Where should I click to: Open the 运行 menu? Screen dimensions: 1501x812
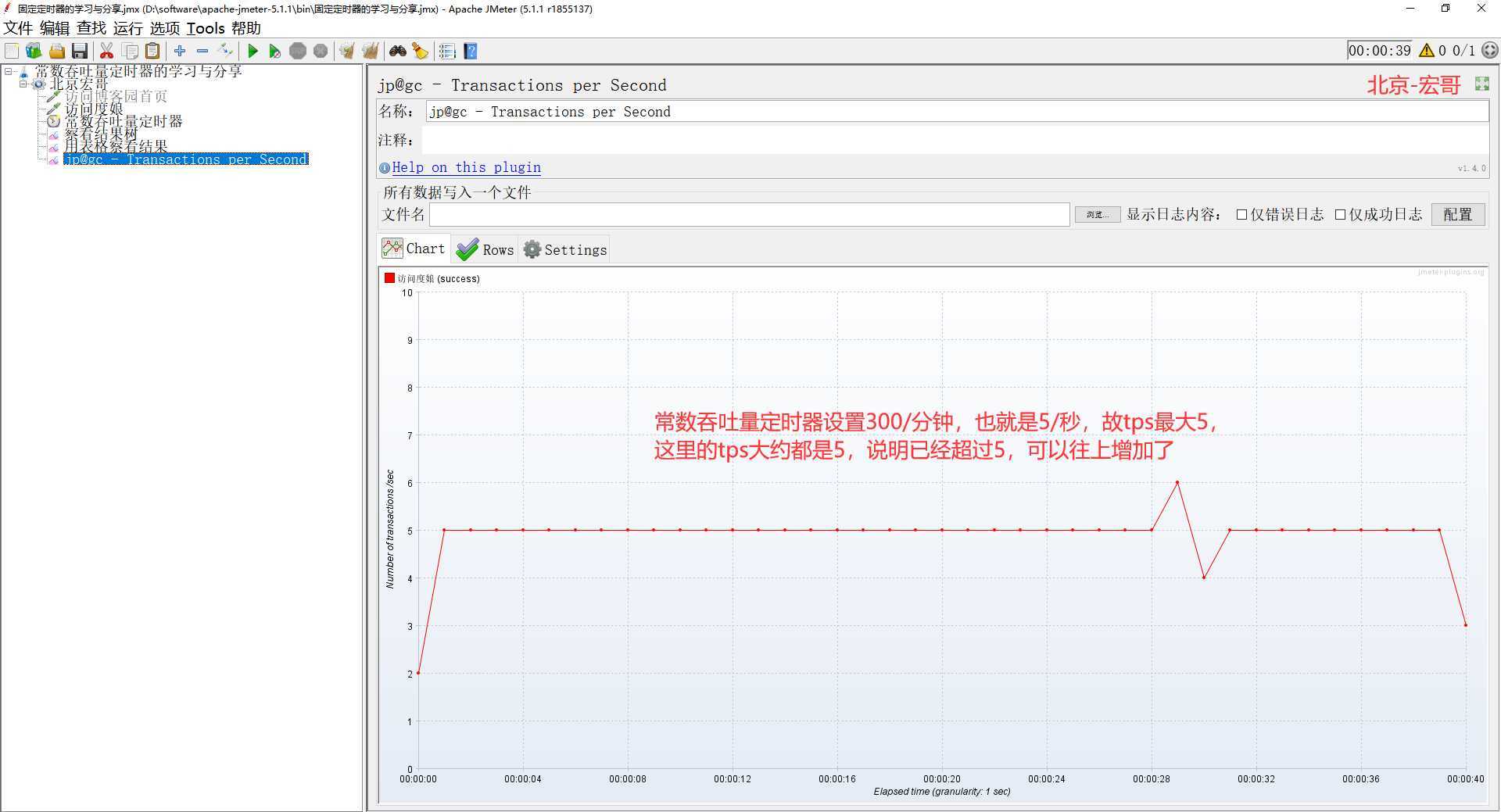[x=128, y=28]
